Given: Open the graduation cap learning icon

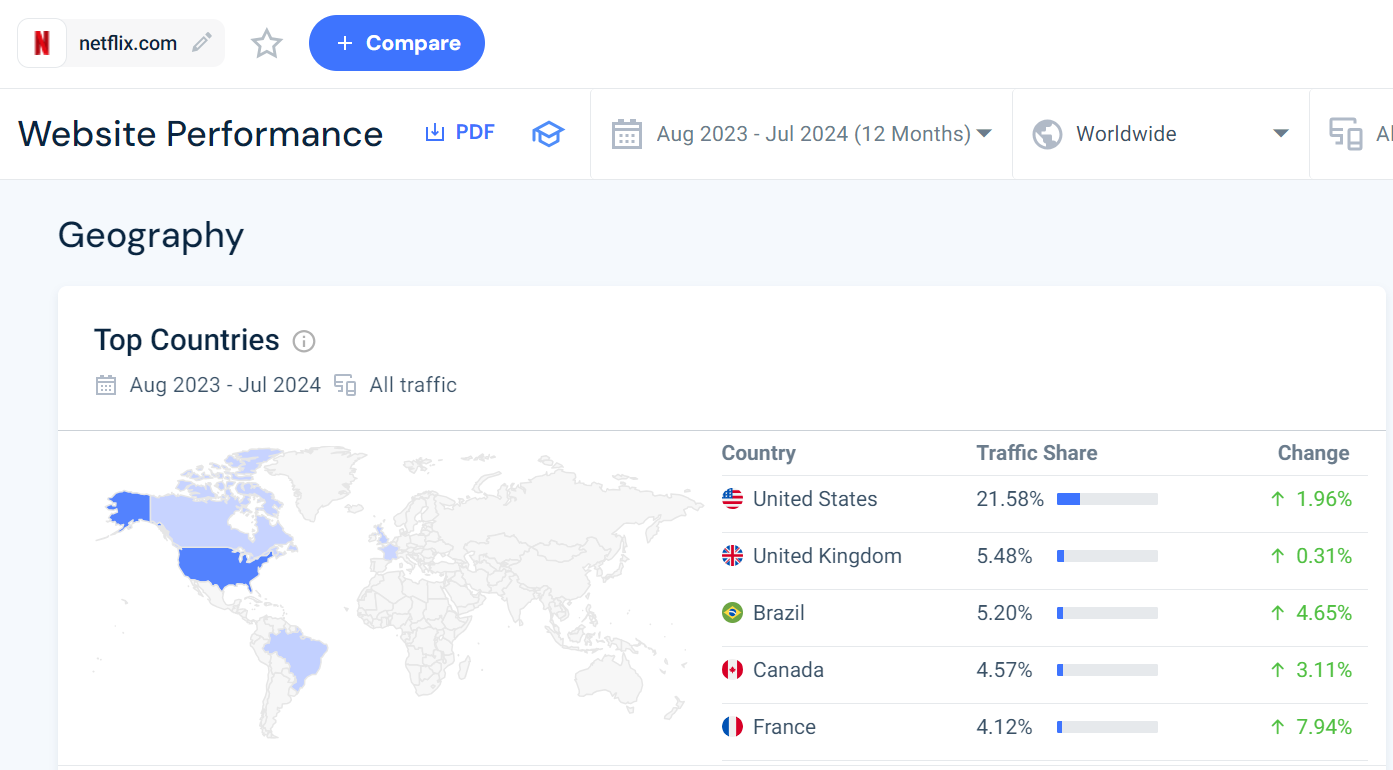Looking at the screenshot, I should click(x=548, y=134).
